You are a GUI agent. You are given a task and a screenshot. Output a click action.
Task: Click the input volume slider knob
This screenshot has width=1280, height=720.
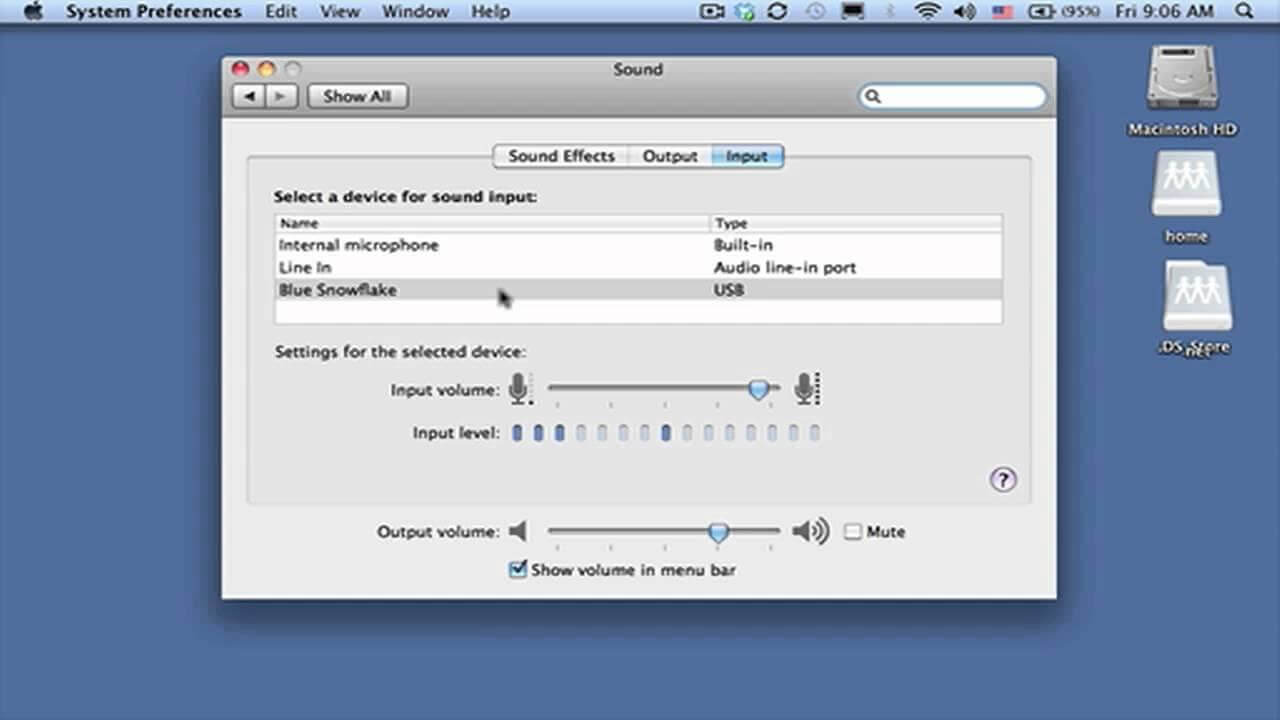click(x=759, y=389)
